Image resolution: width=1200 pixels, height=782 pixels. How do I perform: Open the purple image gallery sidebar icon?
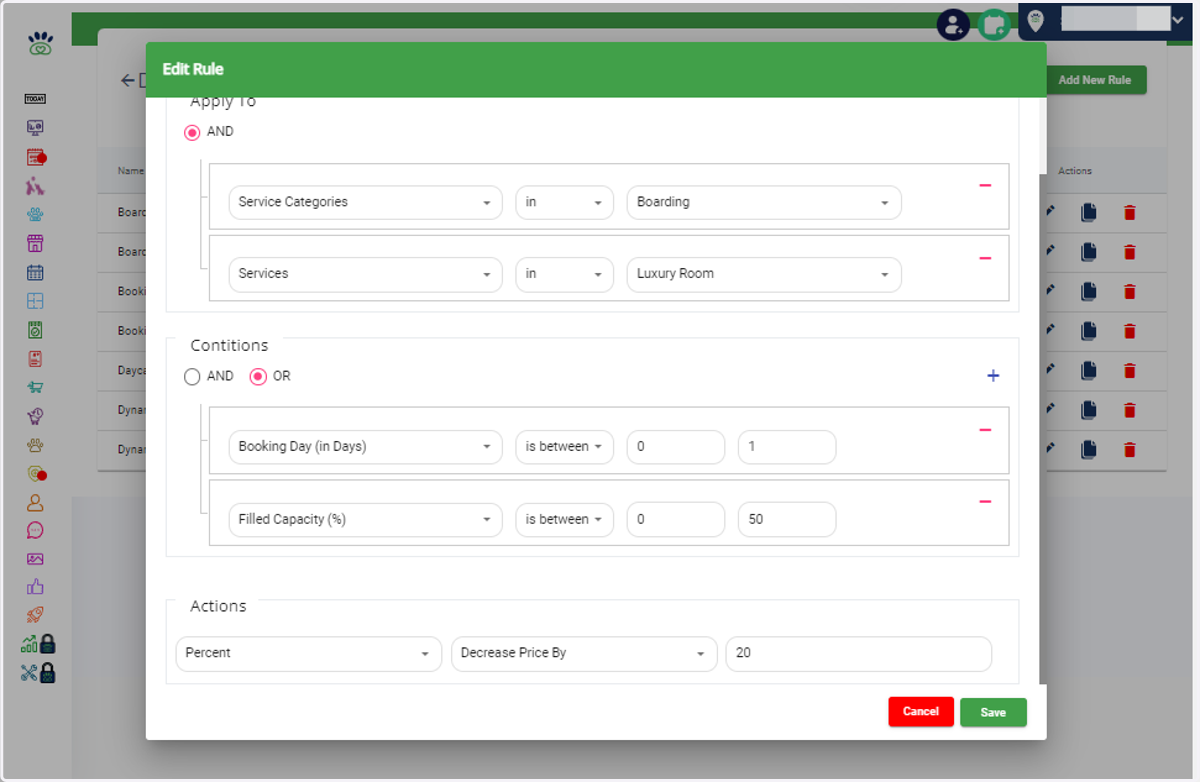(35, 559)
